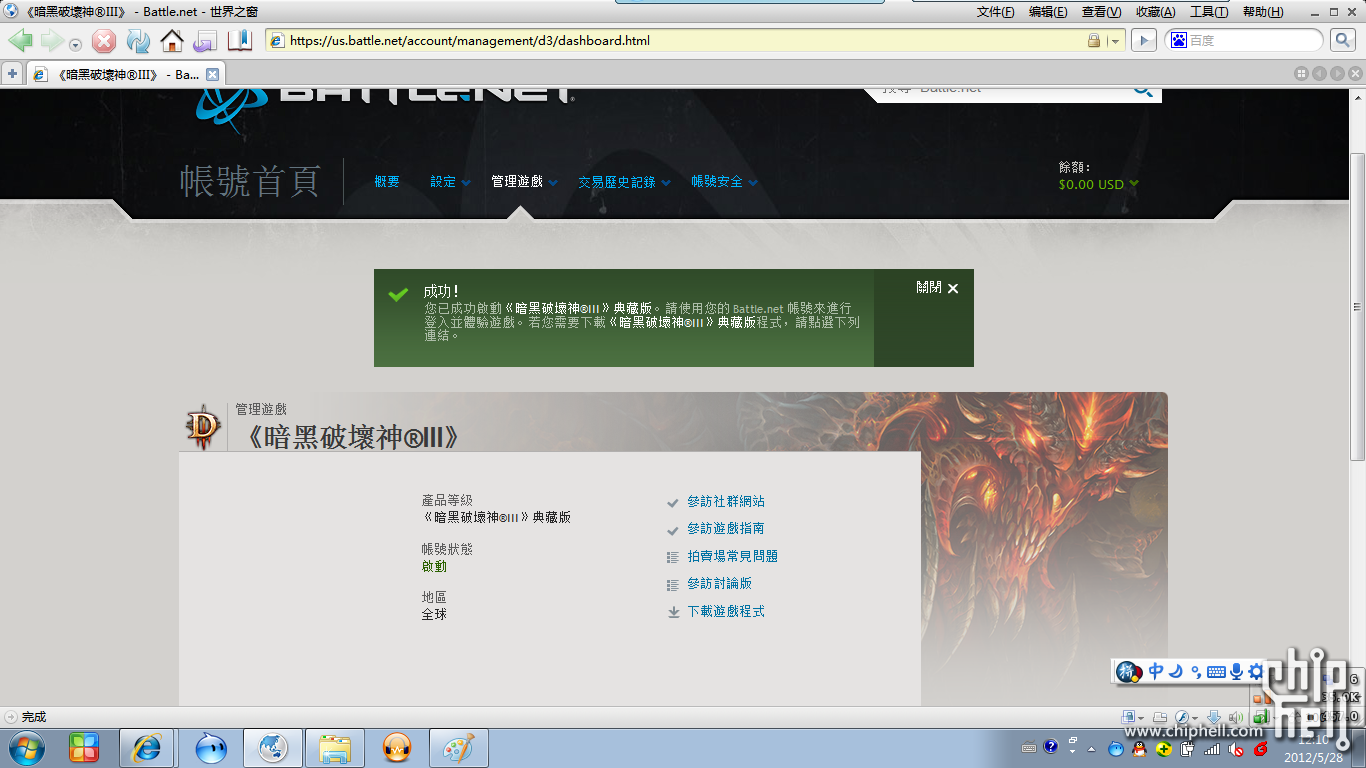Expand the address bar URL dropdown

pos(1115,42)
